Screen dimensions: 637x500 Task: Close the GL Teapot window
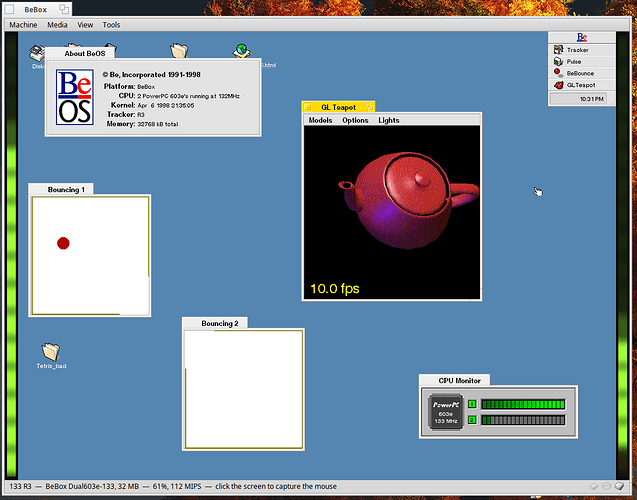pos(308,107)
